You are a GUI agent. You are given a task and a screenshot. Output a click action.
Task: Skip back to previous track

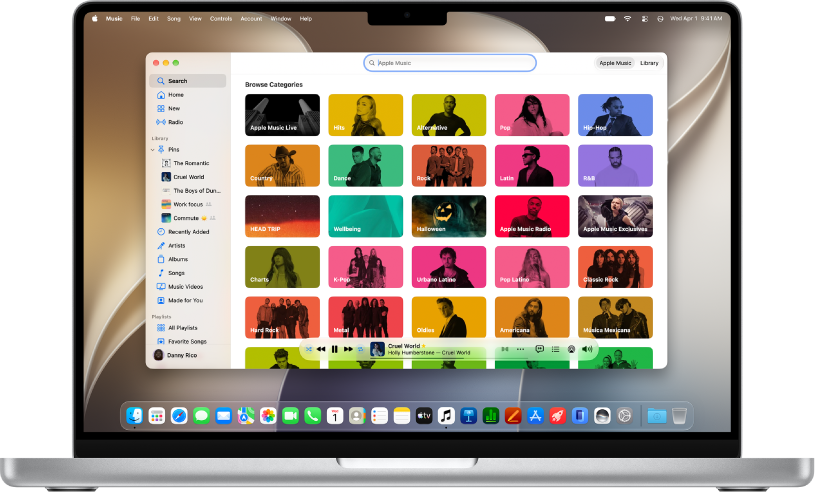321,349
